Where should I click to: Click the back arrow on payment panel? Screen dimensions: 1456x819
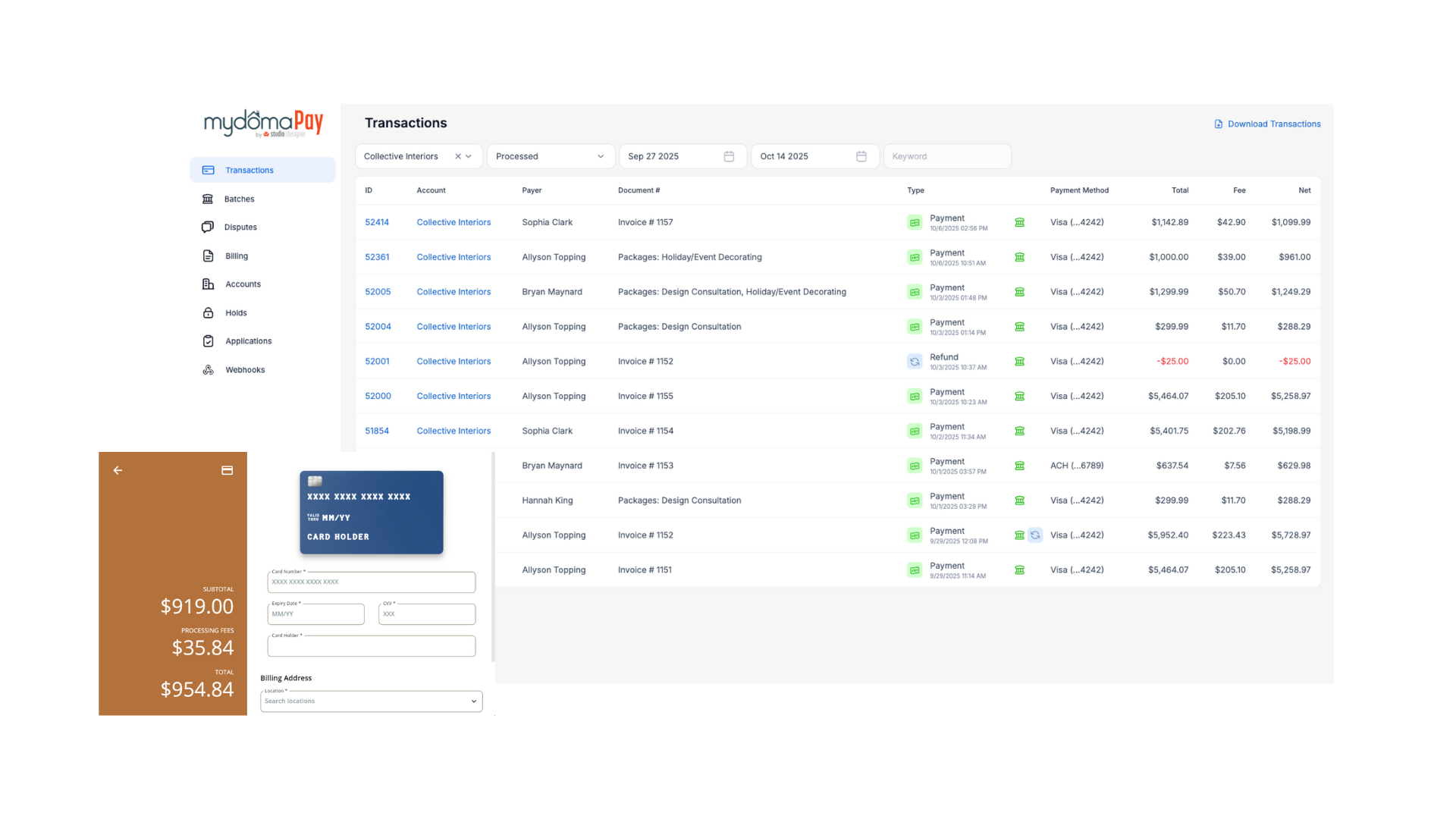tap(118, 470)
